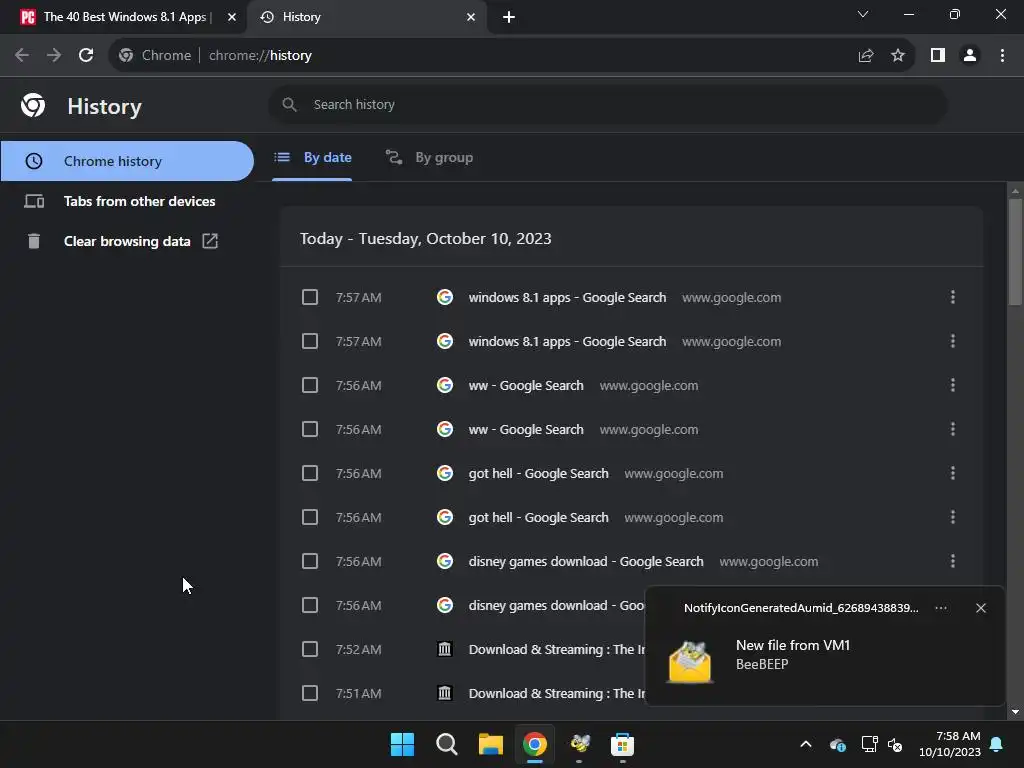
Task: Click the forward navigation arrow
Action: pos(54,56)
